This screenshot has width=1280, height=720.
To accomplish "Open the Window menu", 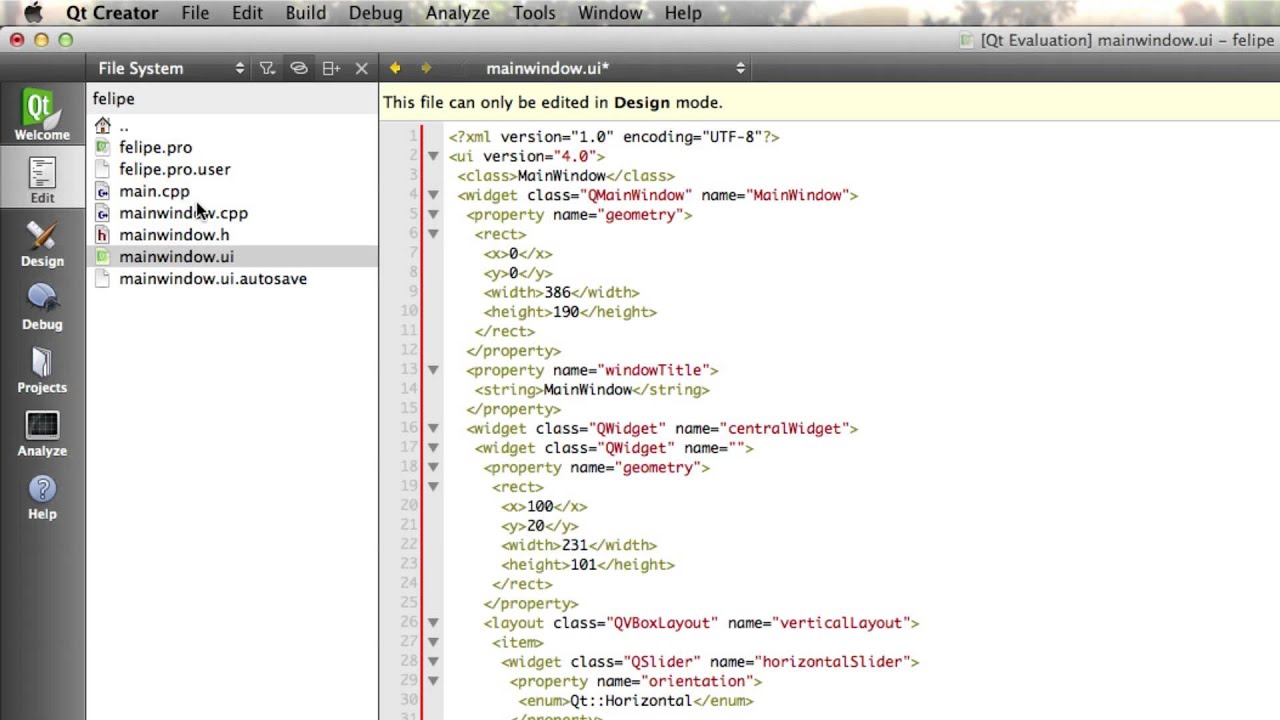I will point(610,13).
